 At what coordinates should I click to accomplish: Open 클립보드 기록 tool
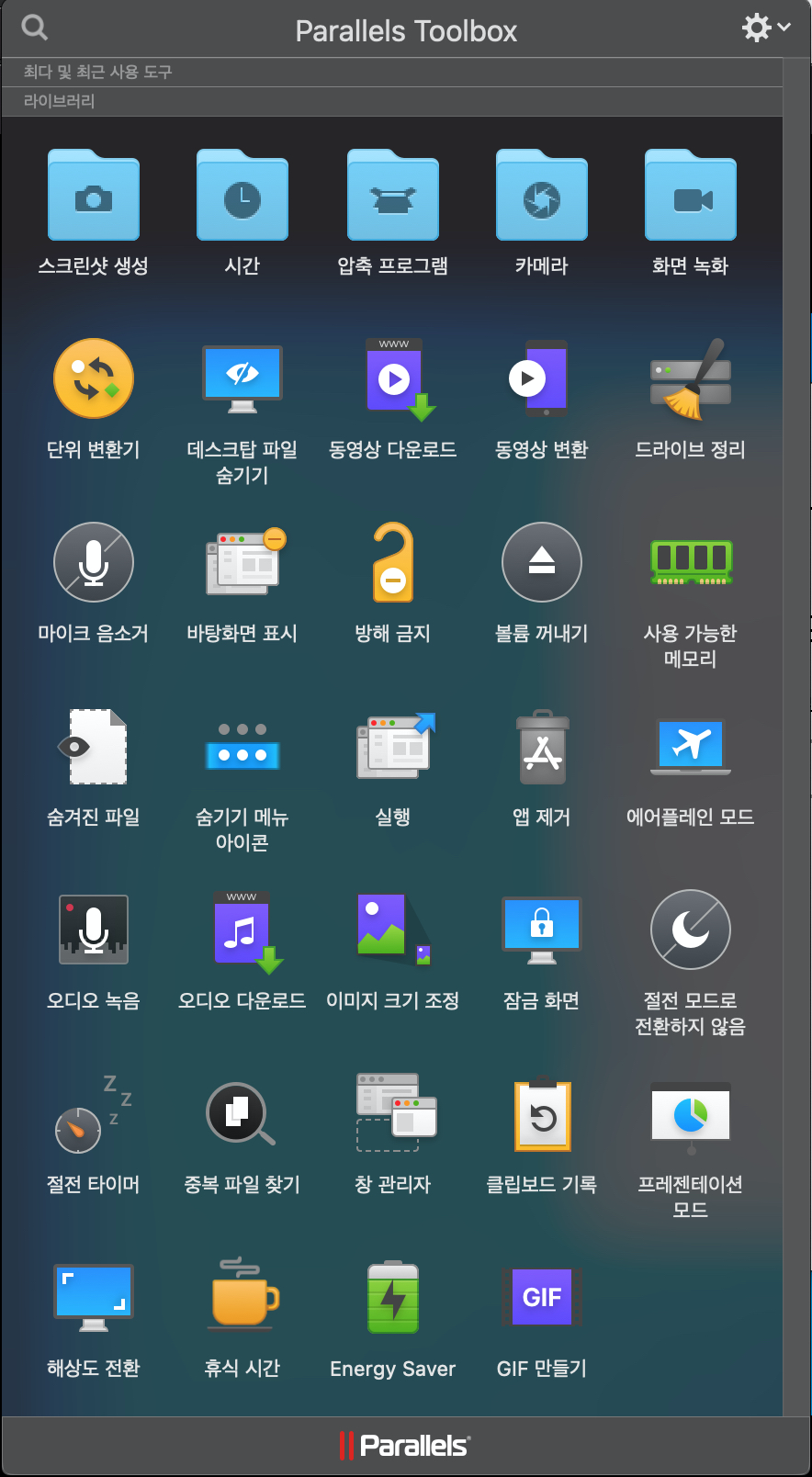coord(542,1113)
